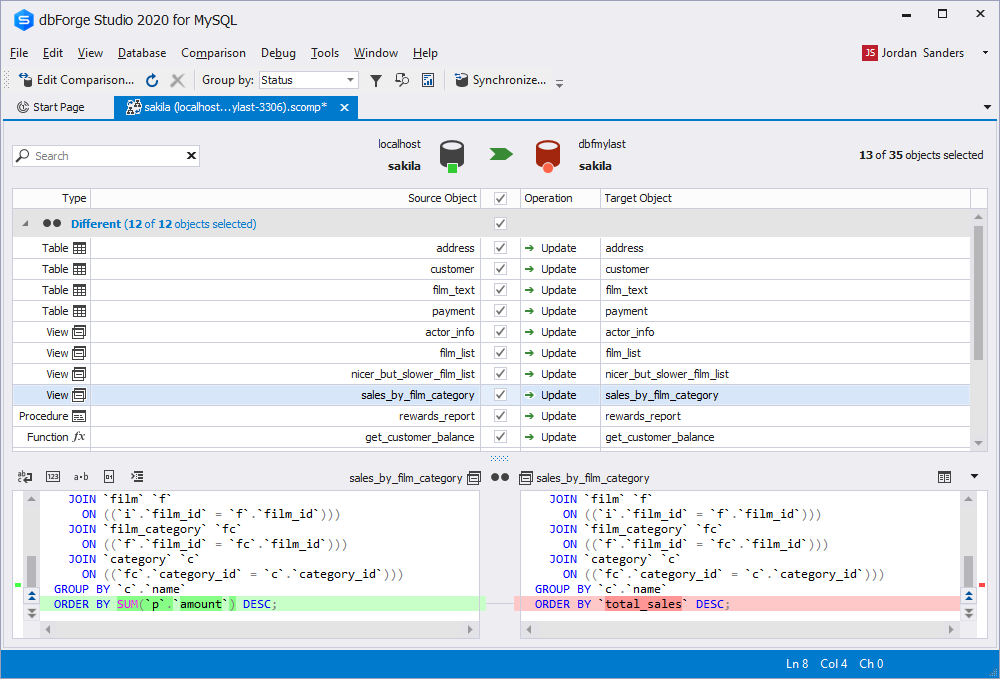Open the File menu
Screen dimensions: 1000x679
coord(19,53)
